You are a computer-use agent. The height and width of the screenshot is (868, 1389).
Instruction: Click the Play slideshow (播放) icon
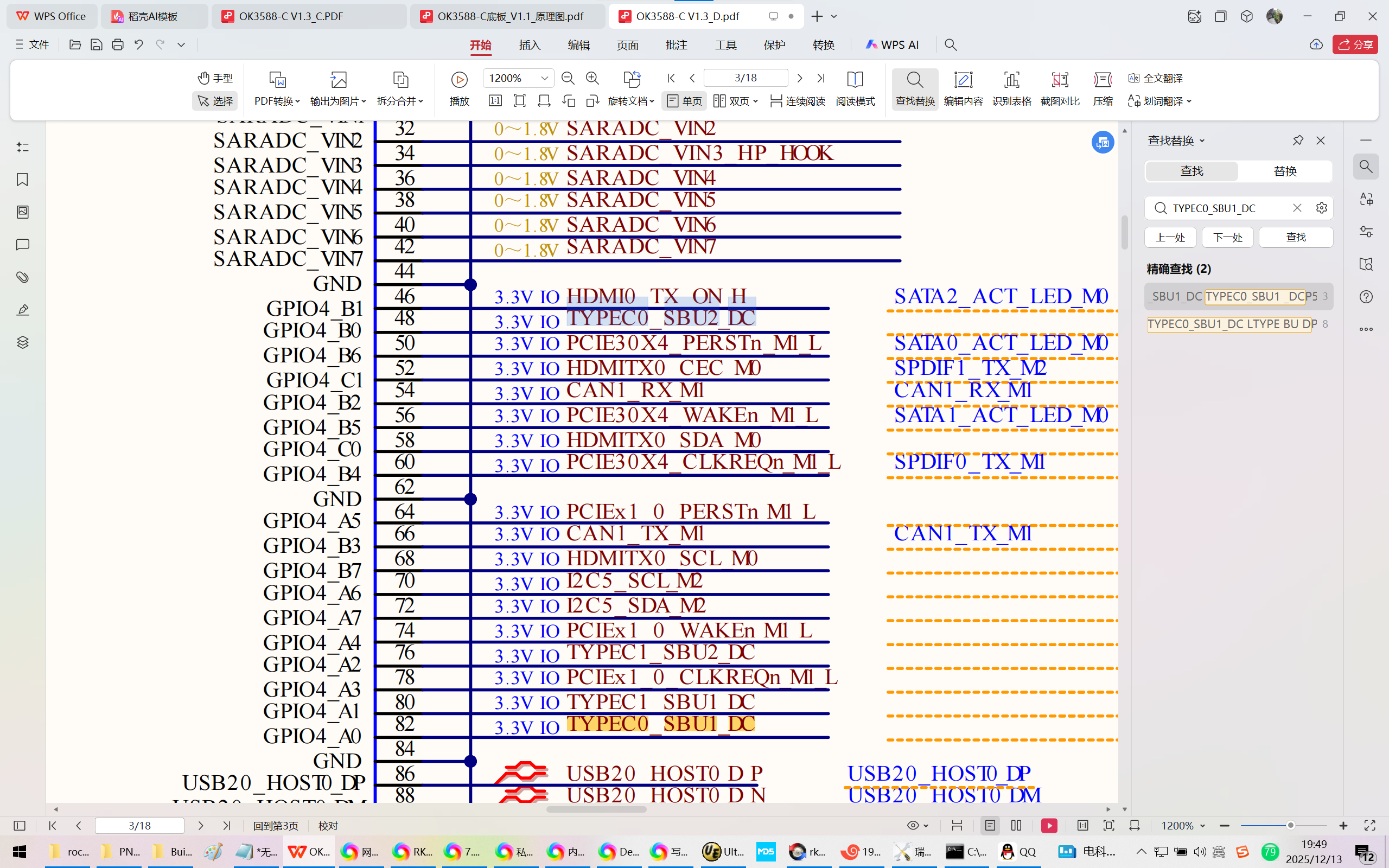[x=459, y=80]
